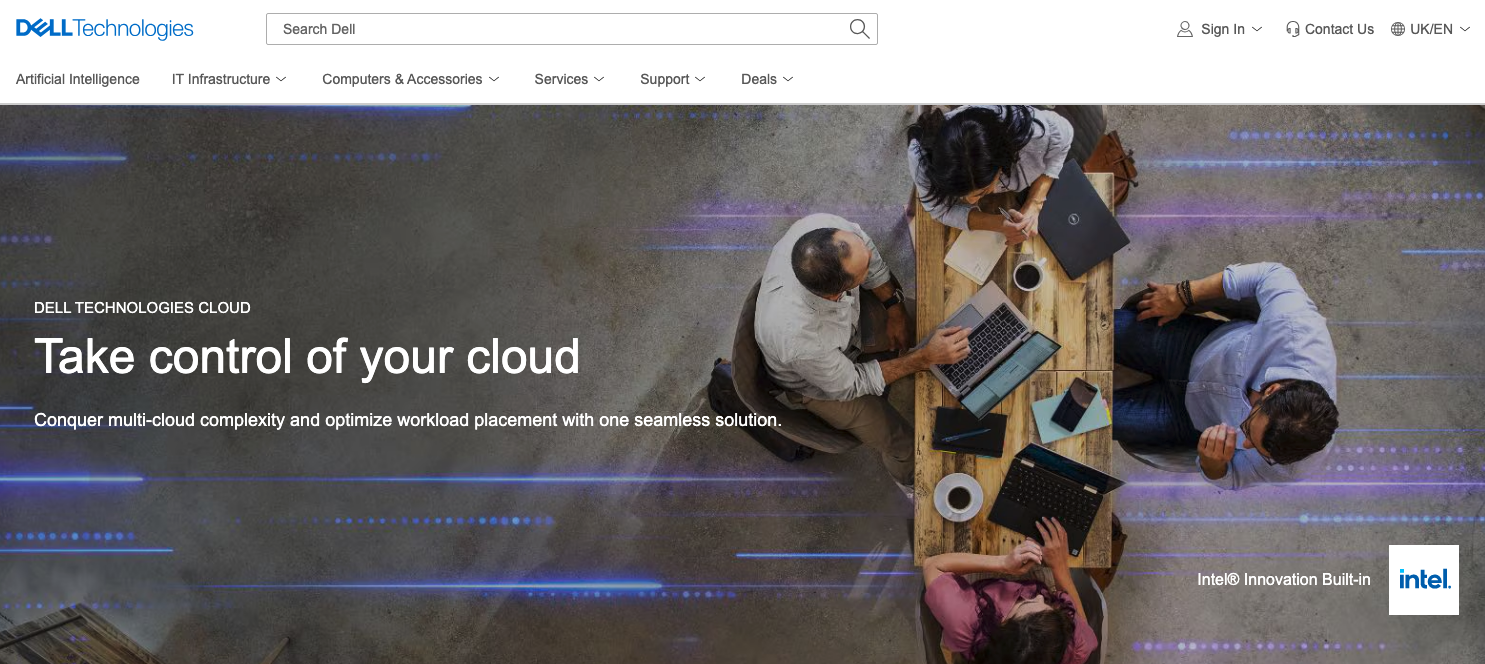
Task: Open the Sign In dropdown
Action: pos(1220,29)
